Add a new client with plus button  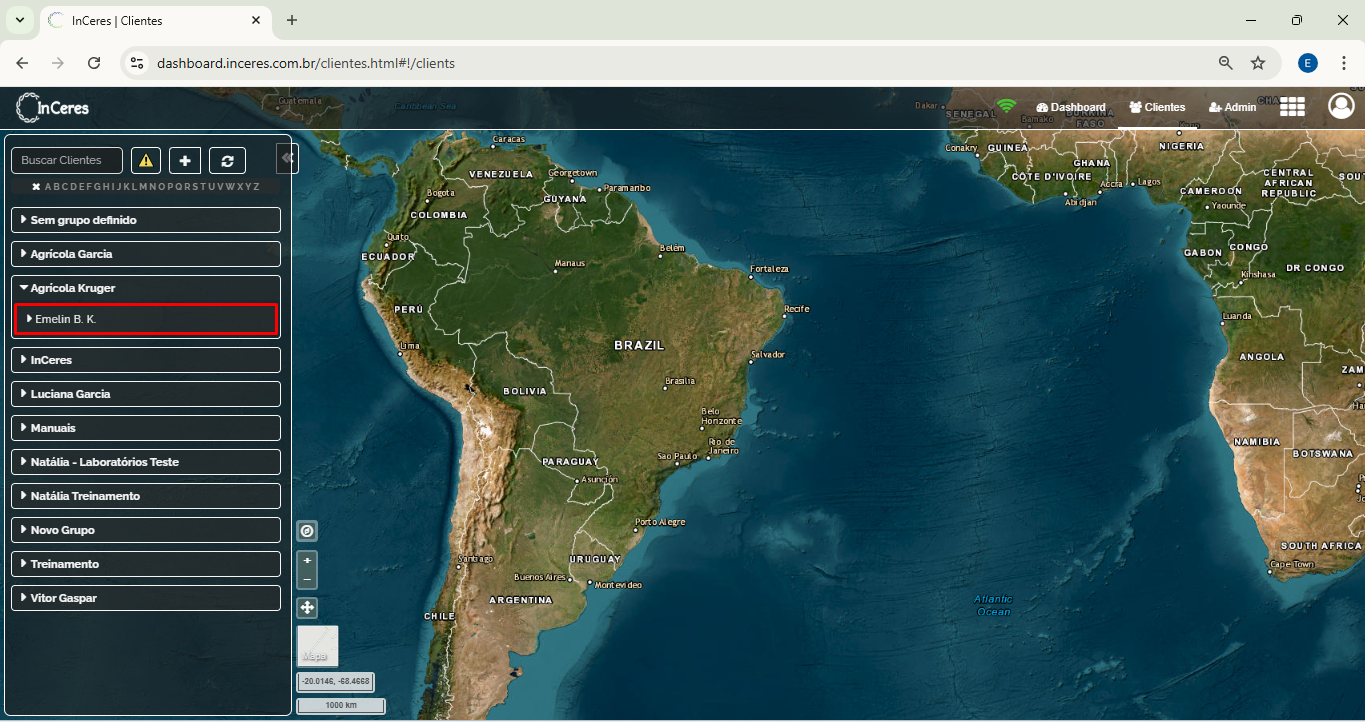point(185,160)
